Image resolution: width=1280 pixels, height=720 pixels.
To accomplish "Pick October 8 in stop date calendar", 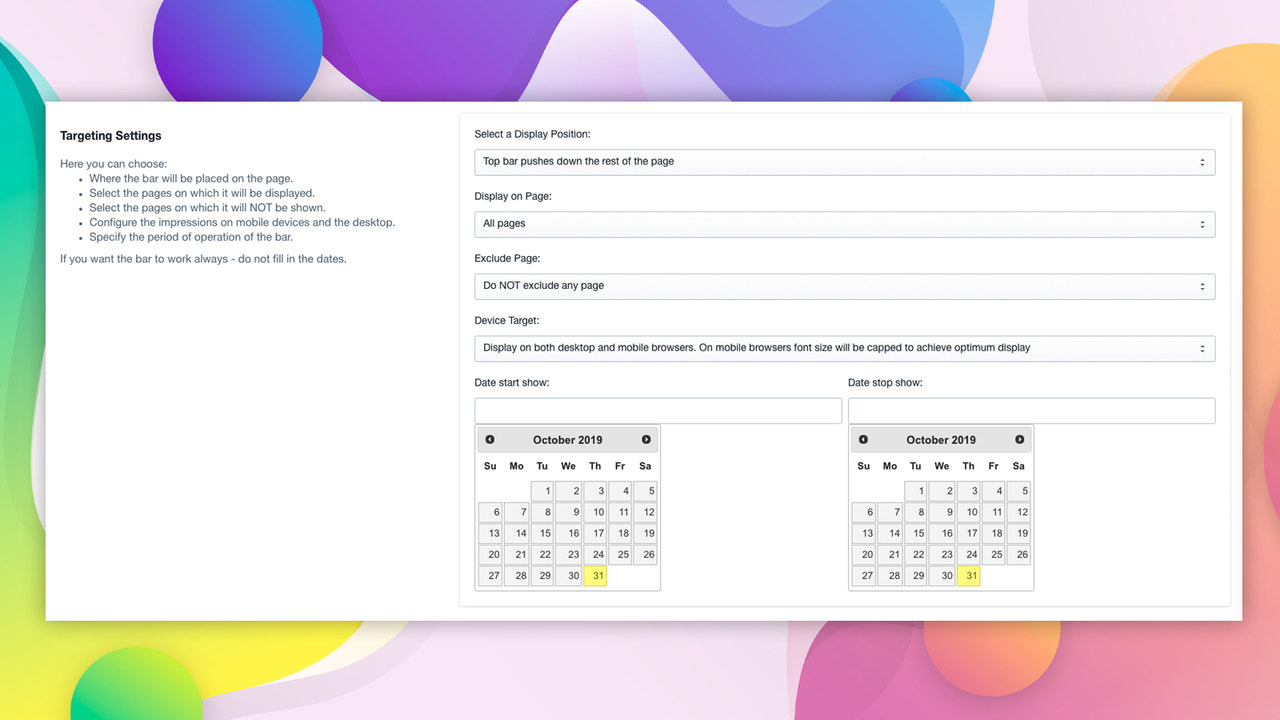I will (x=916, y=512).
